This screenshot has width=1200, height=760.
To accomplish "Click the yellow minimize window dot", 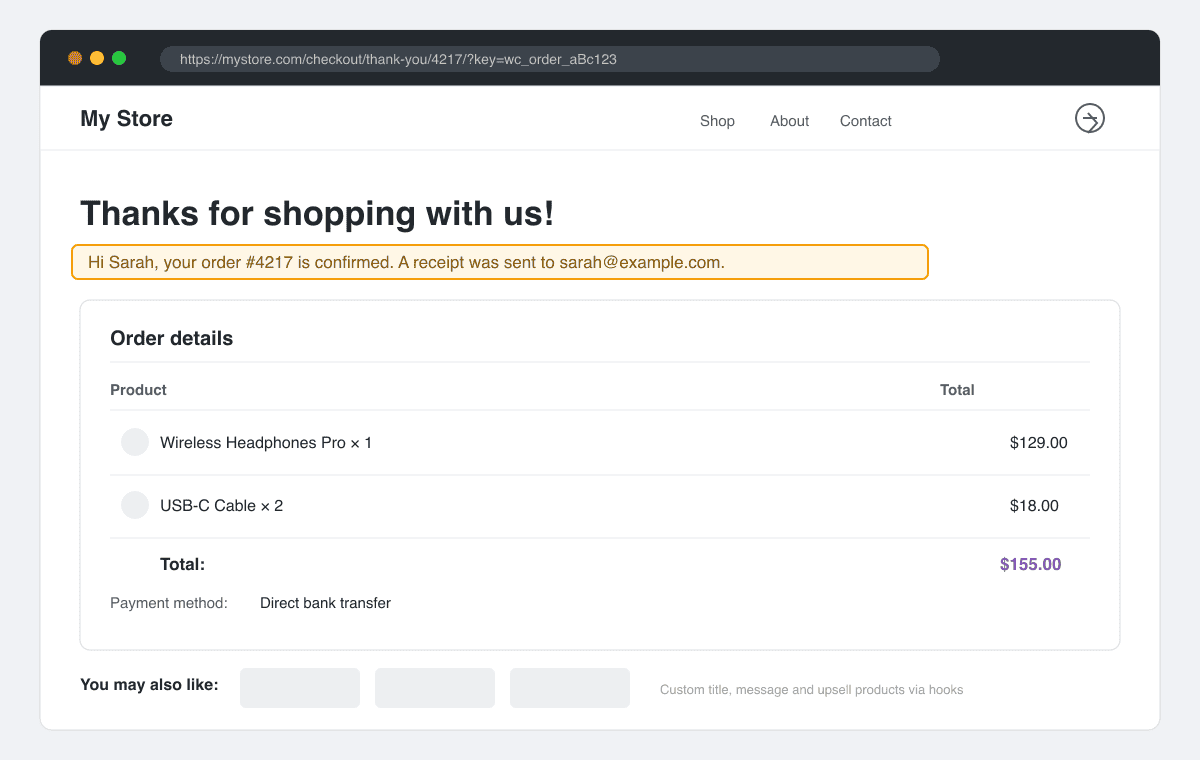I will [97, 58].
